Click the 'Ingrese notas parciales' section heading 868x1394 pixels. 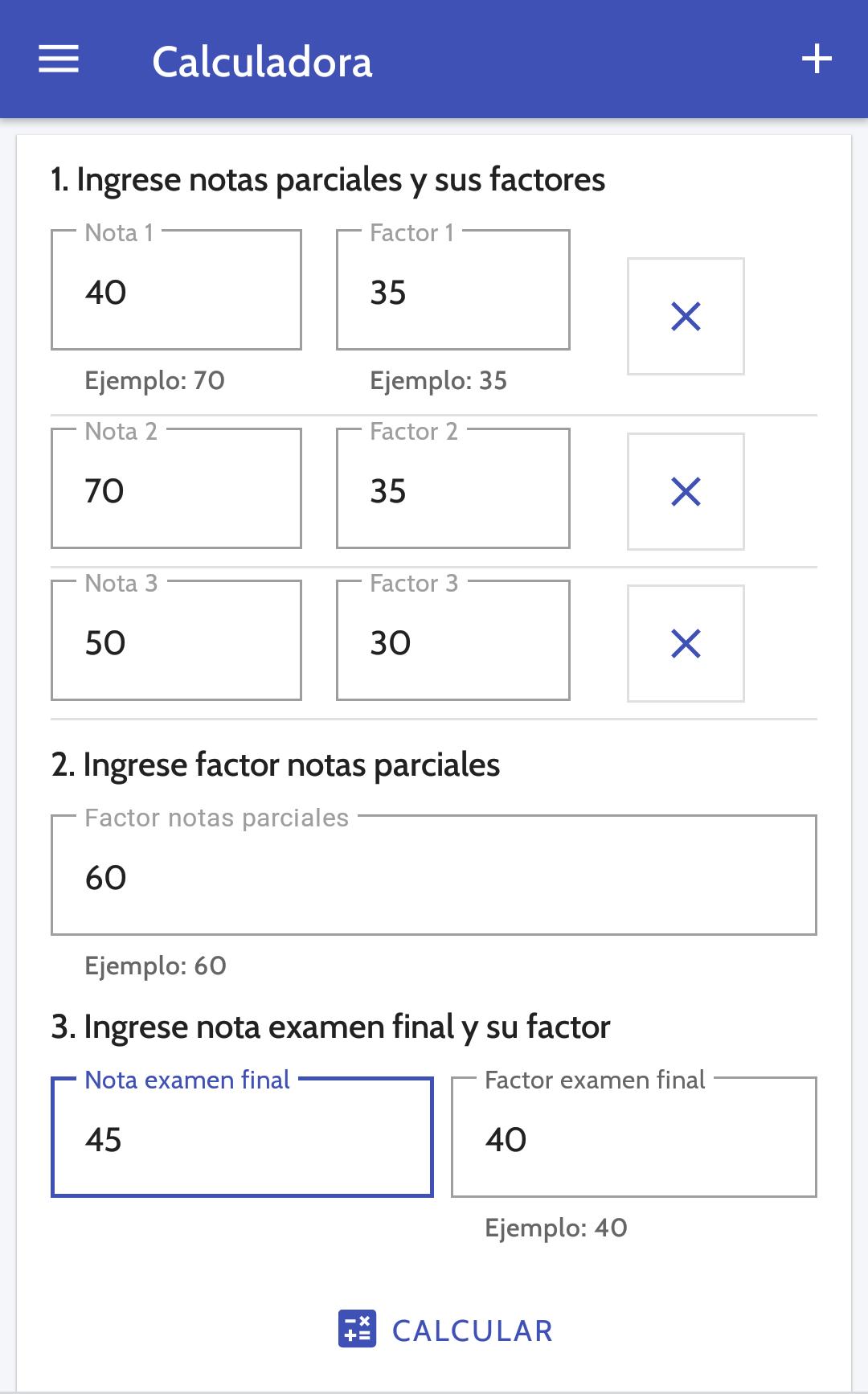coord(328,180)
